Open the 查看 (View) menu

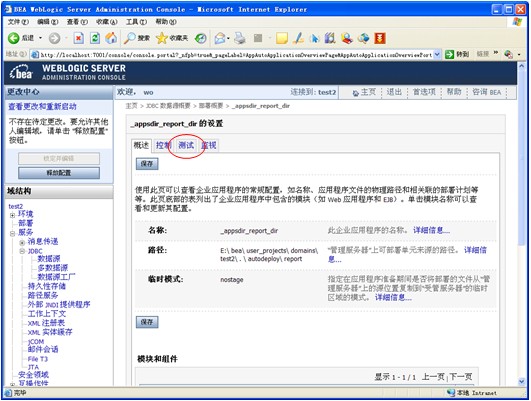coord(77,22)
